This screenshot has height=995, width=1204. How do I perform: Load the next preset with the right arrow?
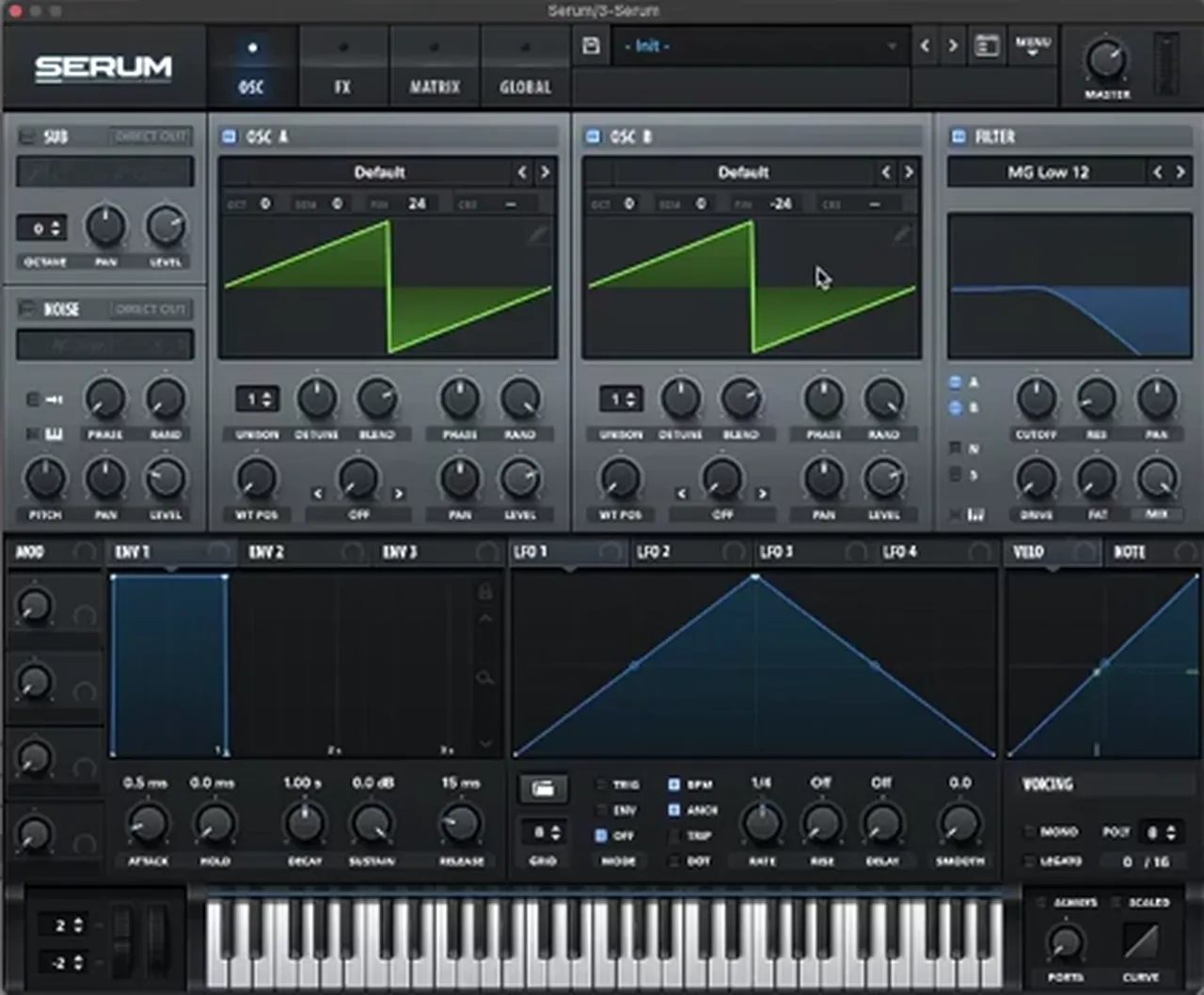point(953,45)
